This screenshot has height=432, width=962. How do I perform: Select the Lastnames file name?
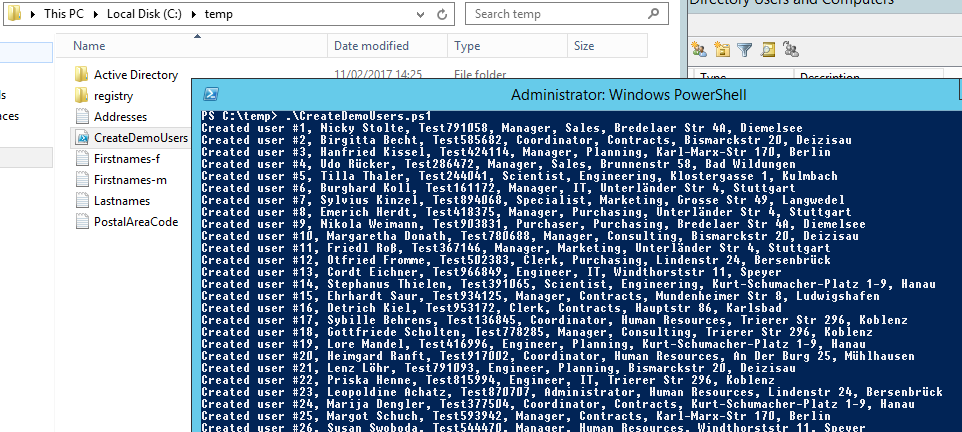121,200
